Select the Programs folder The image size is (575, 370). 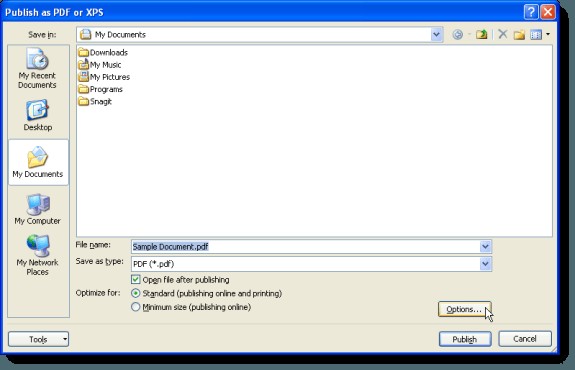100,89
